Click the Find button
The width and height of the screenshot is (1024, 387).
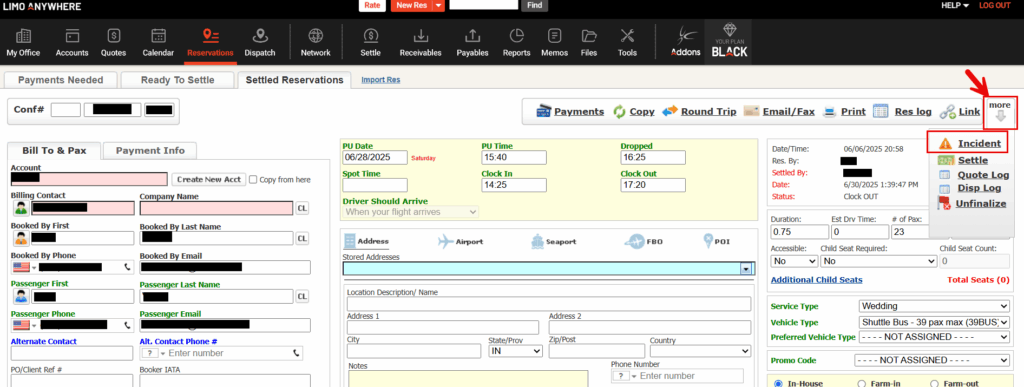tap(534, 5)
